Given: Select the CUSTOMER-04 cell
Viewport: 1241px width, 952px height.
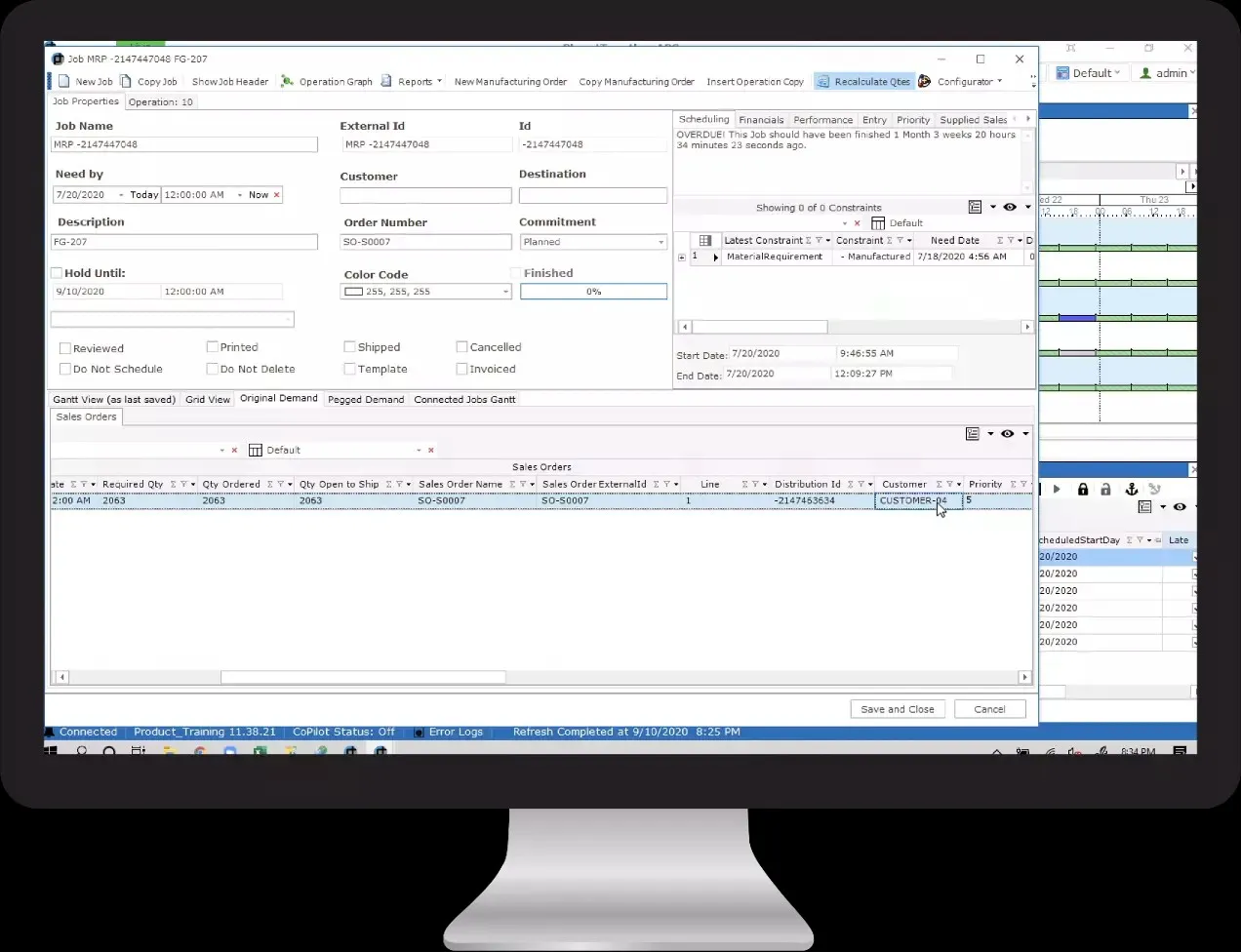Looking at the screenshot, I should coord(919,501).
